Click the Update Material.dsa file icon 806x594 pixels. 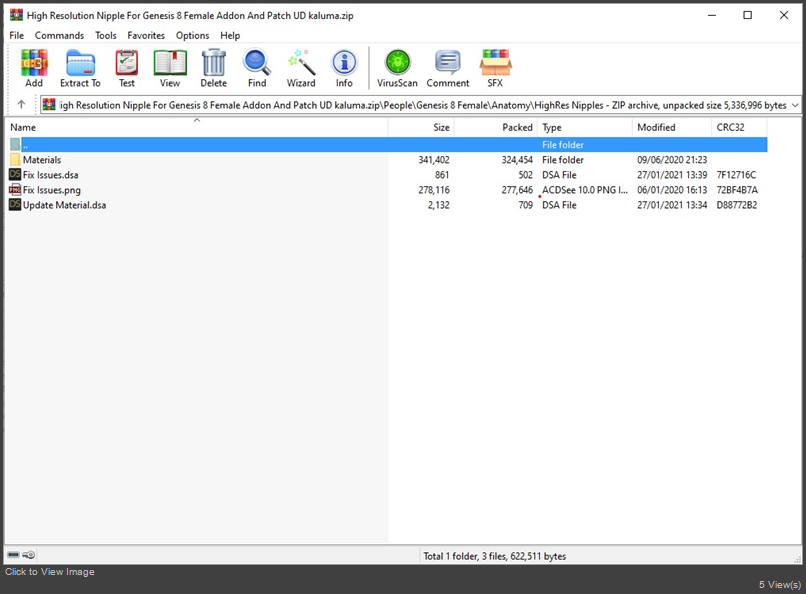[x=15, y=205]
